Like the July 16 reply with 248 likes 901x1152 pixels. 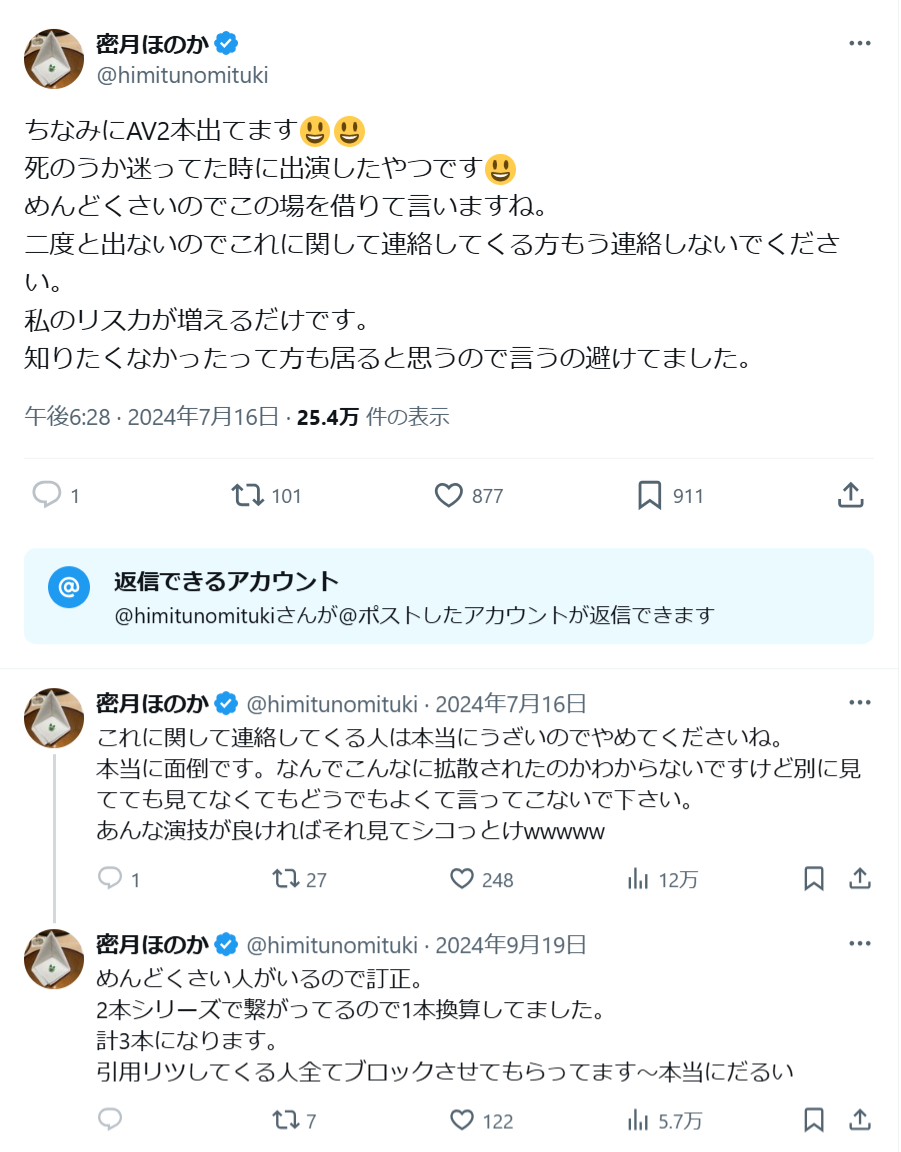(461, 879)
